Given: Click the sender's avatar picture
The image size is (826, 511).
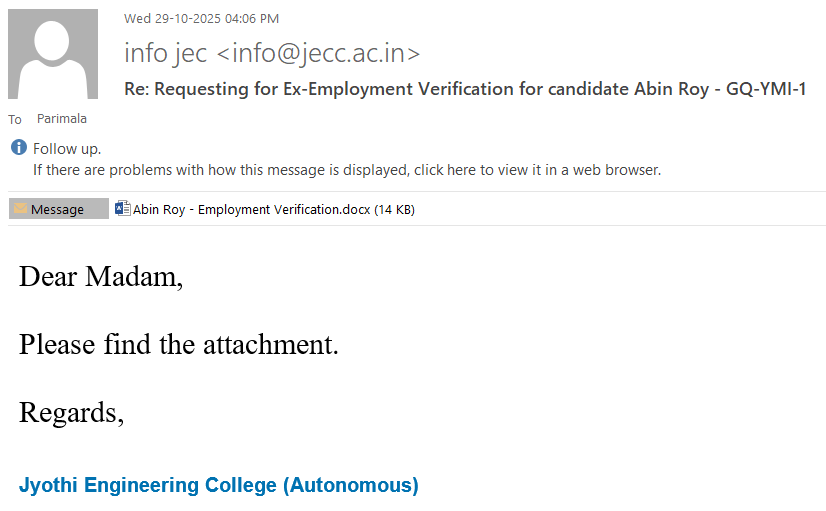Looking at the screenshot, I should (x=53, y=54).
